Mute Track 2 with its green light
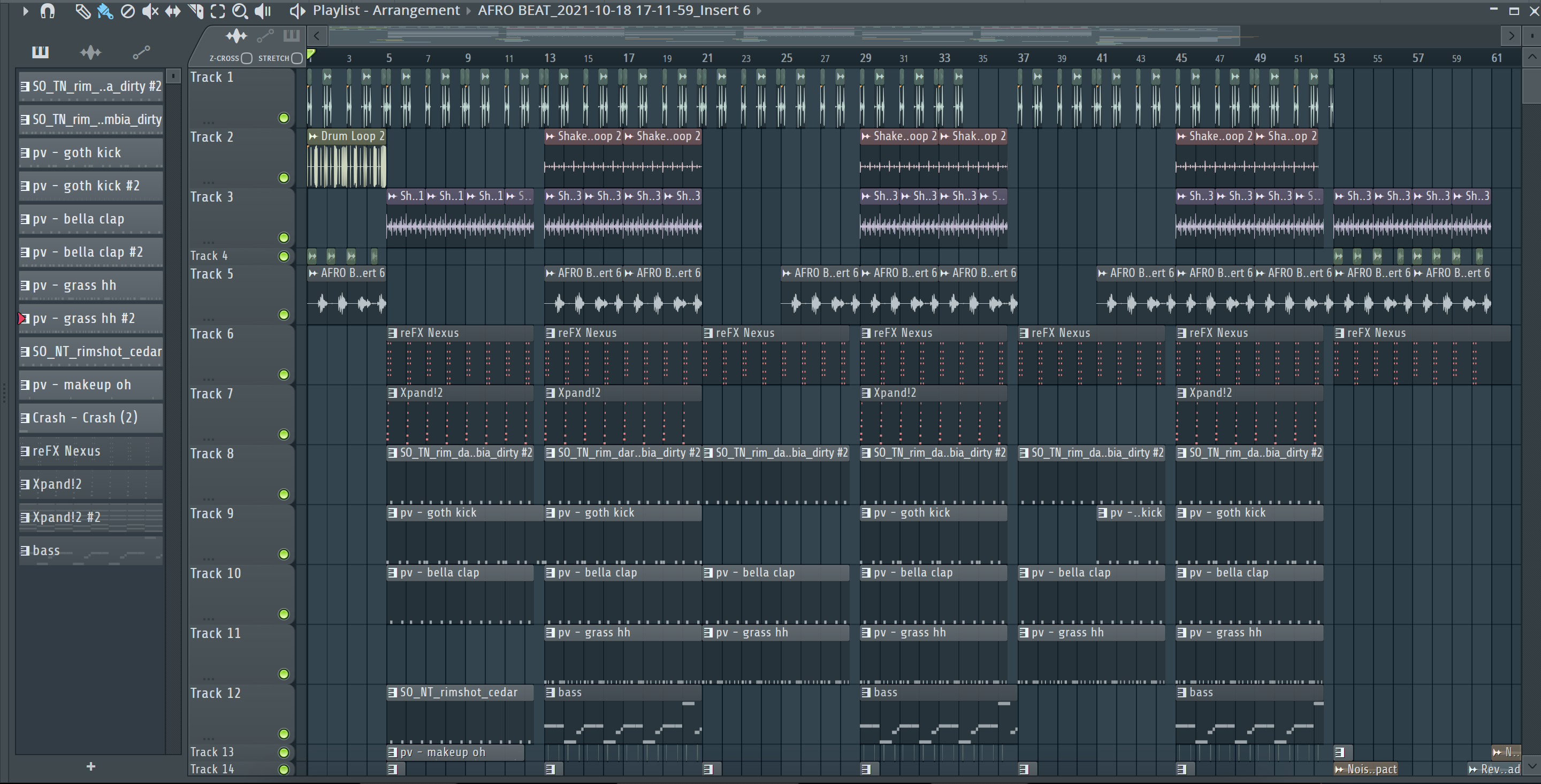 pos(284,178)
